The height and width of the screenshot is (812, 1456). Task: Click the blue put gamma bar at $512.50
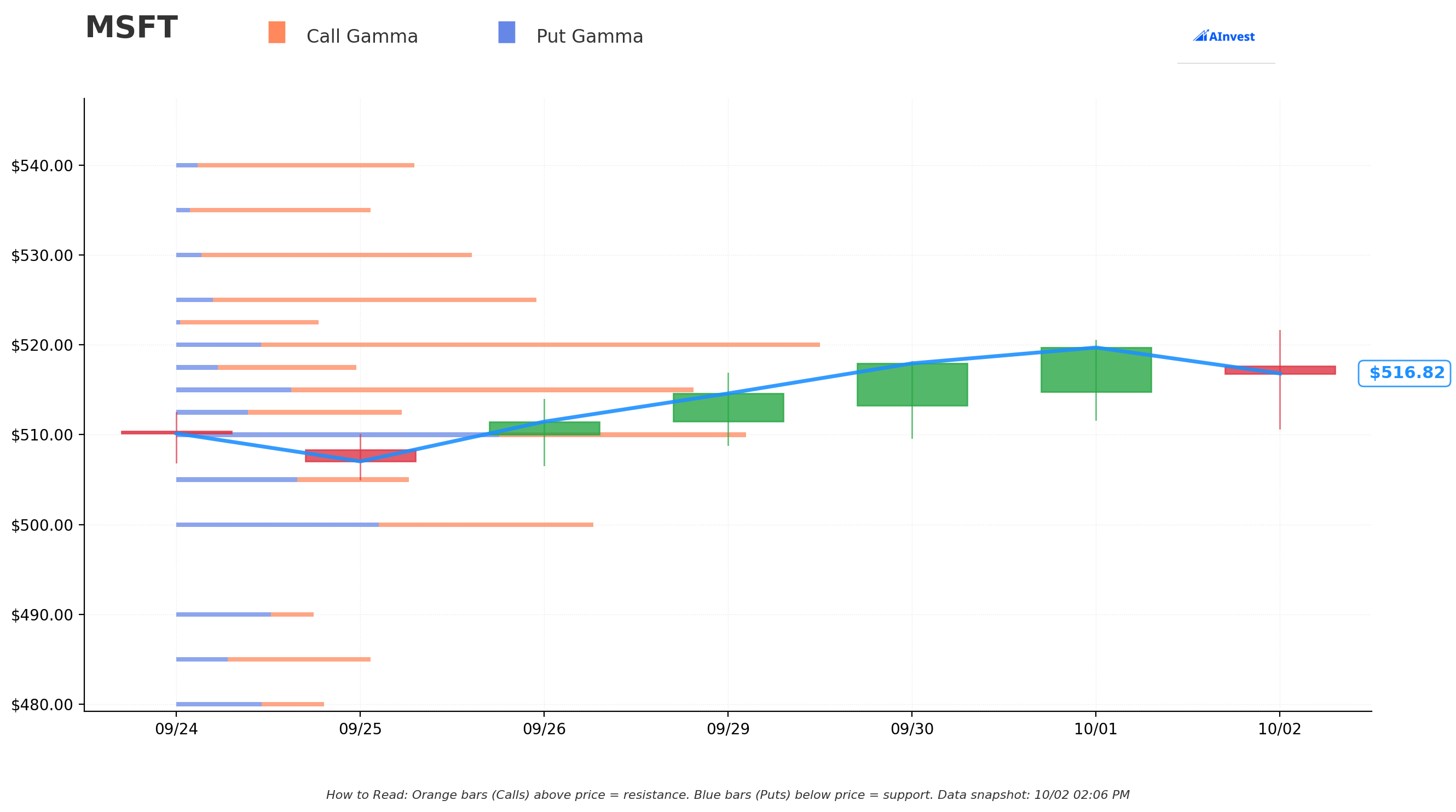(212, 413)
